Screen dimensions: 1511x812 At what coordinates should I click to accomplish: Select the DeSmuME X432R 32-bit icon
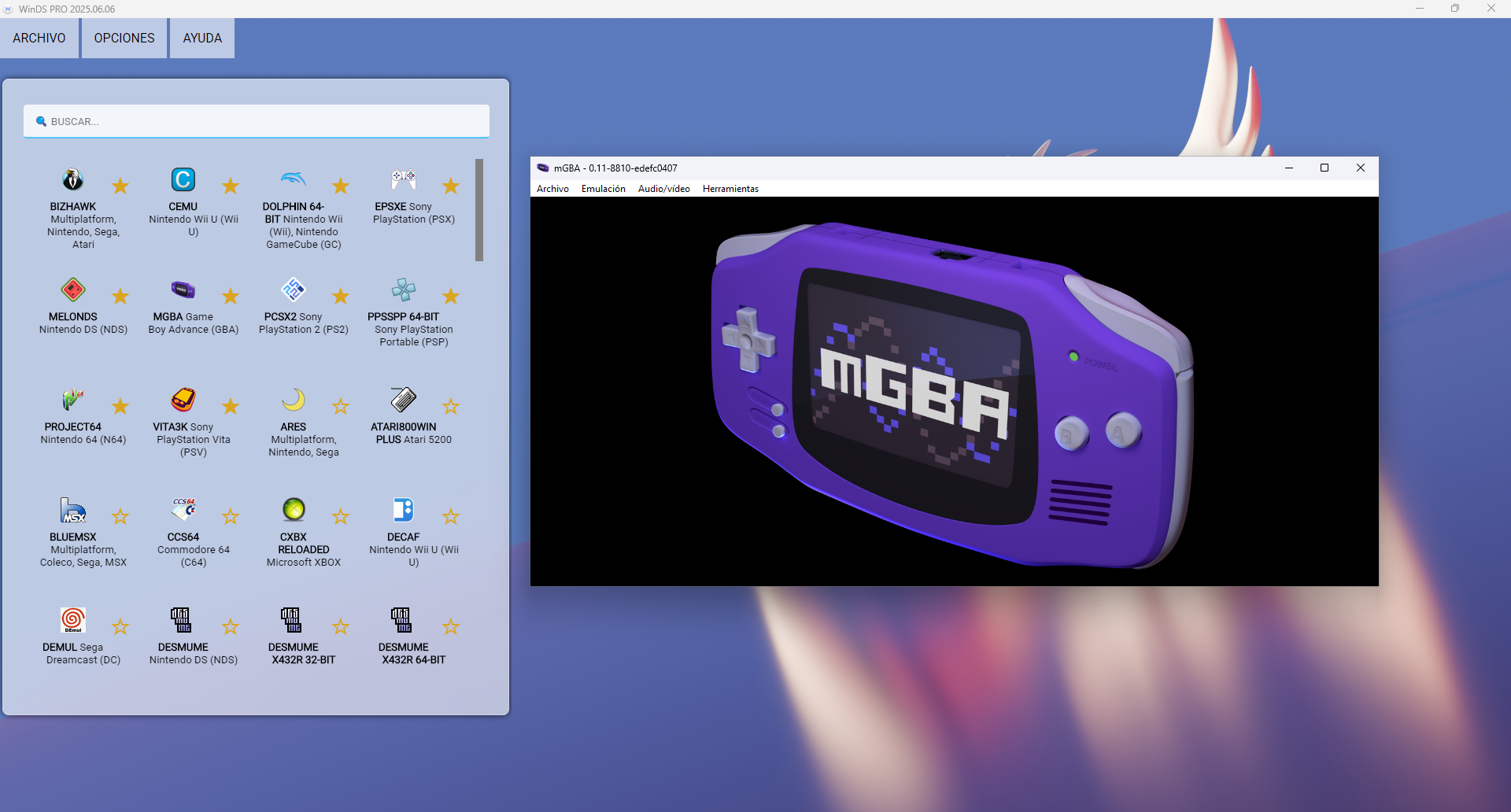pos(291,620)
